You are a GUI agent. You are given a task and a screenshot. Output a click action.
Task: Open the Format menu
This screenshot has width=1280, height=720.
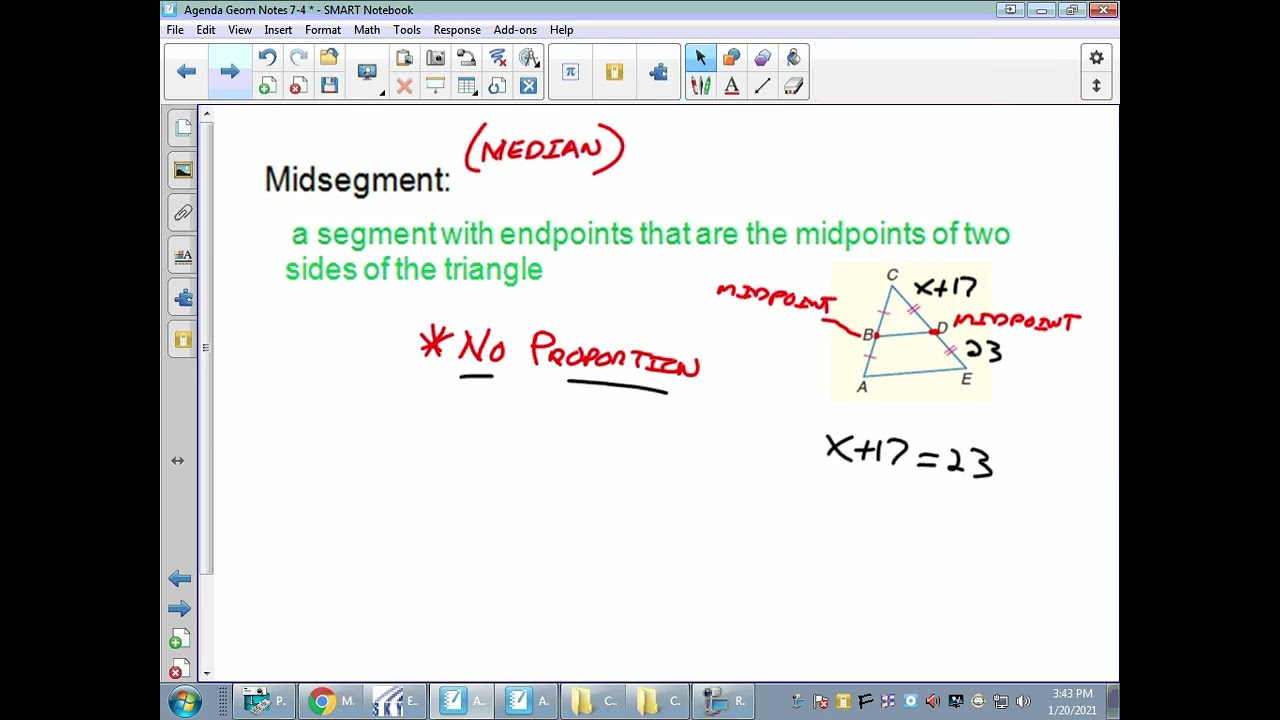(x=323, y=30)
